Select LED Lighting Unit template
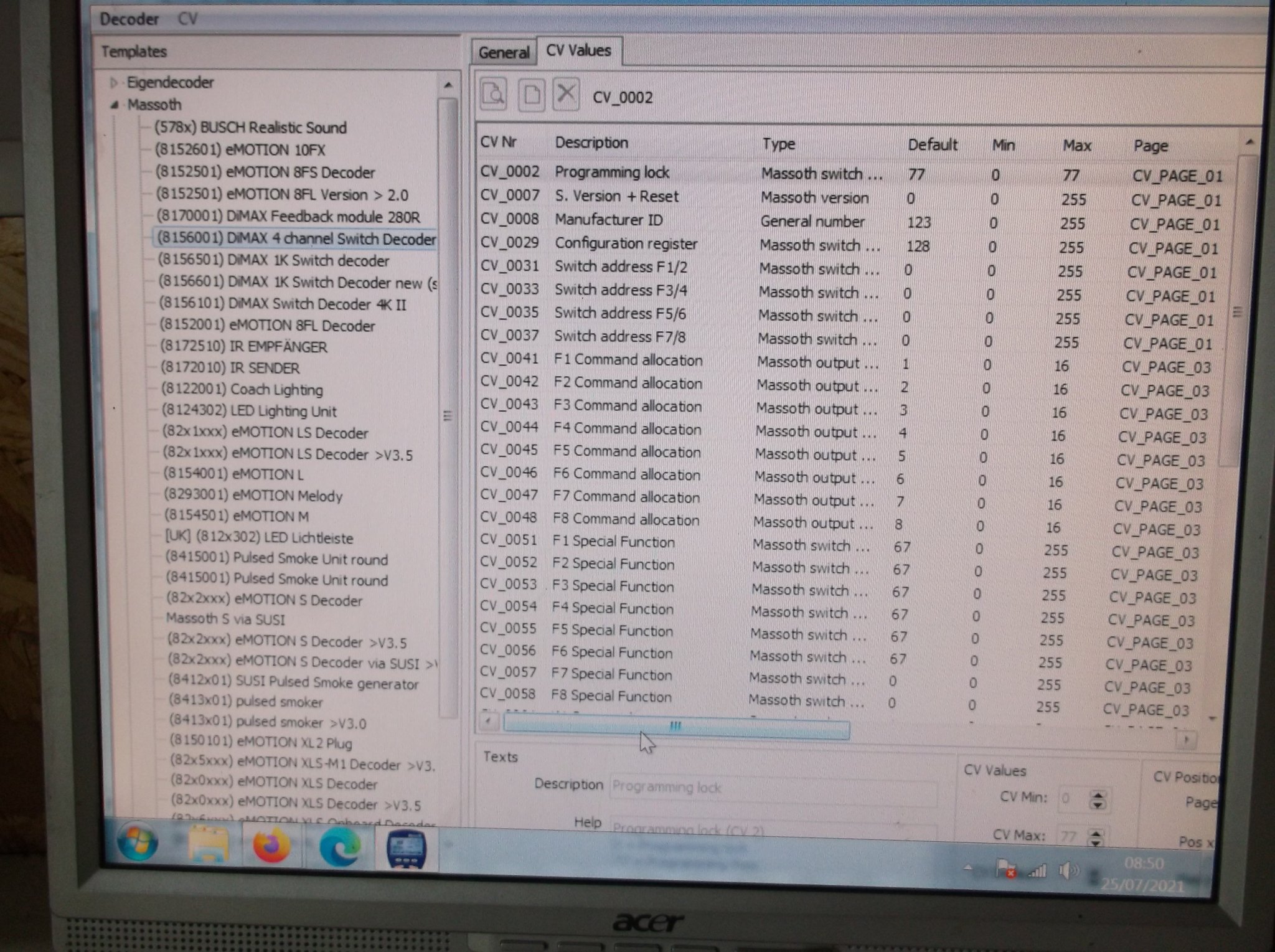 tap(249, 411)
